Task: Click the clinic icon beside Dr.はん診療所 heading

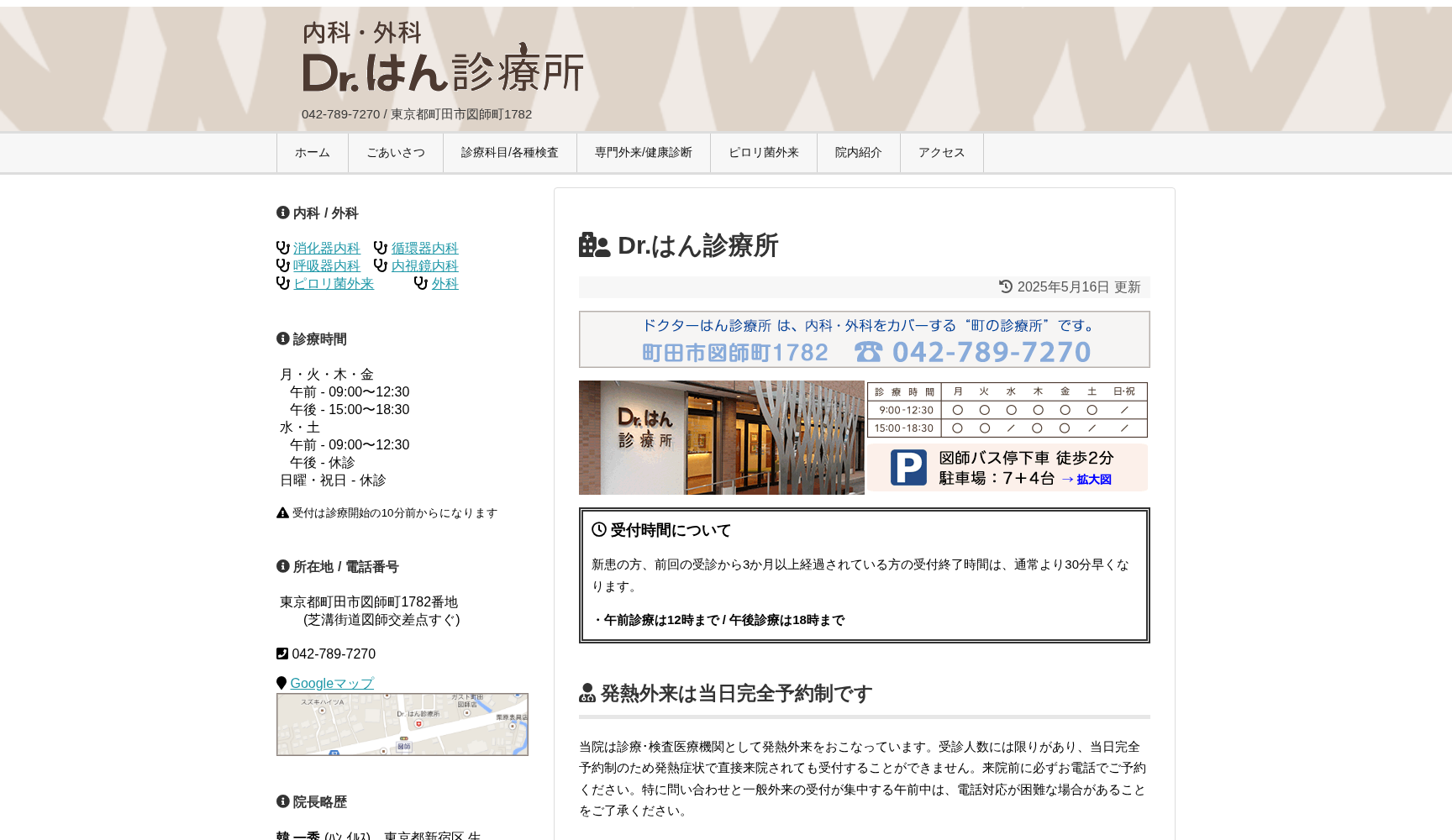Action: [592, 246]
